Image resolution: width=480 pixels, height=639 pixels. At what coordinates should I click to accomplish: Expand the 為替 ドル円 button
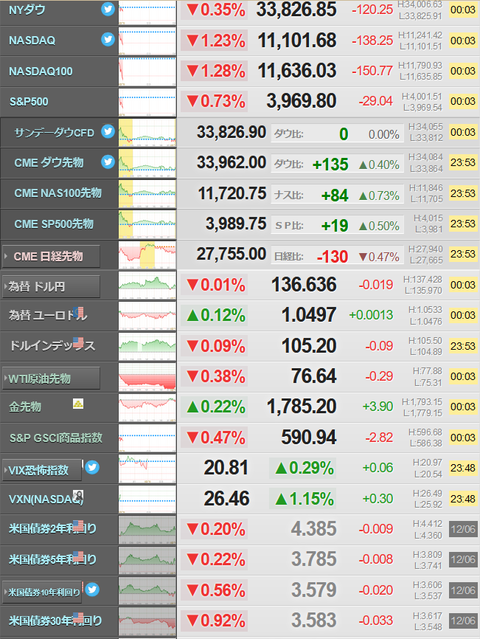click(51, 286)
